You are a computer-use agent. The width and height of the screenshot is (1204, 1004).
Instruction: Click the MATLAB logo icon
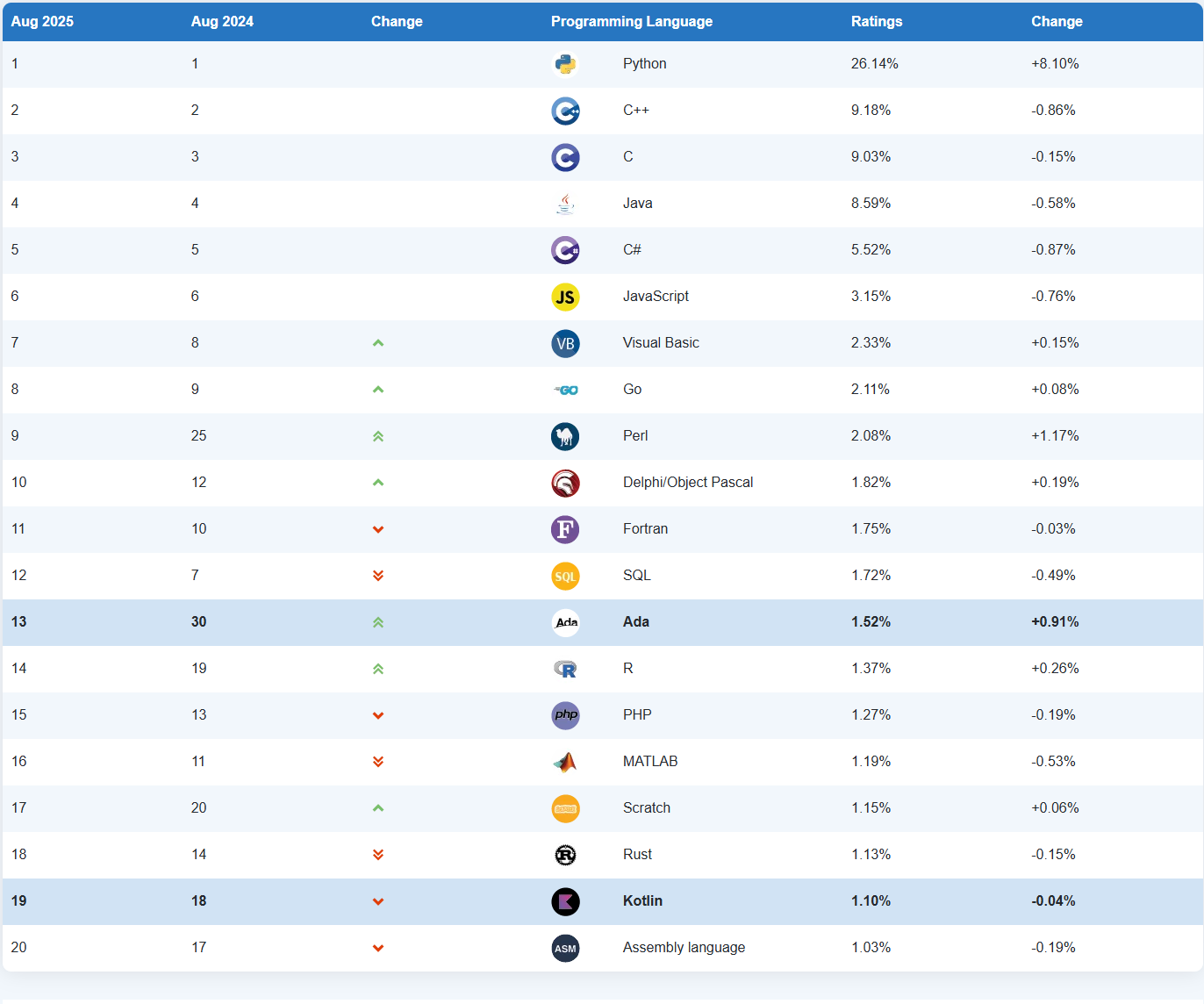point(565,762)
